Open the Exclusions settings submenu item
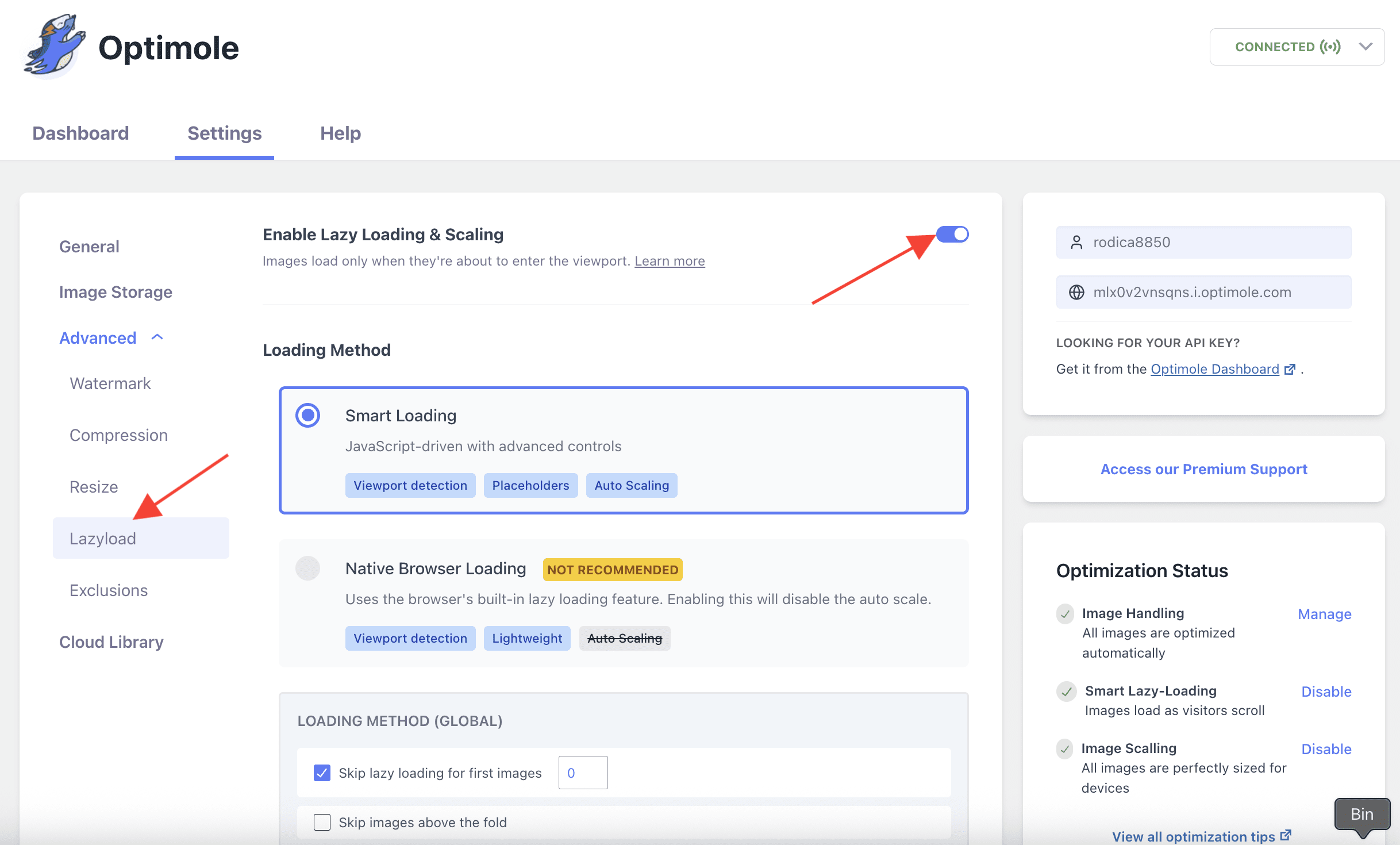The width and height of the screenshot is (1400, 845). point(109,590)
